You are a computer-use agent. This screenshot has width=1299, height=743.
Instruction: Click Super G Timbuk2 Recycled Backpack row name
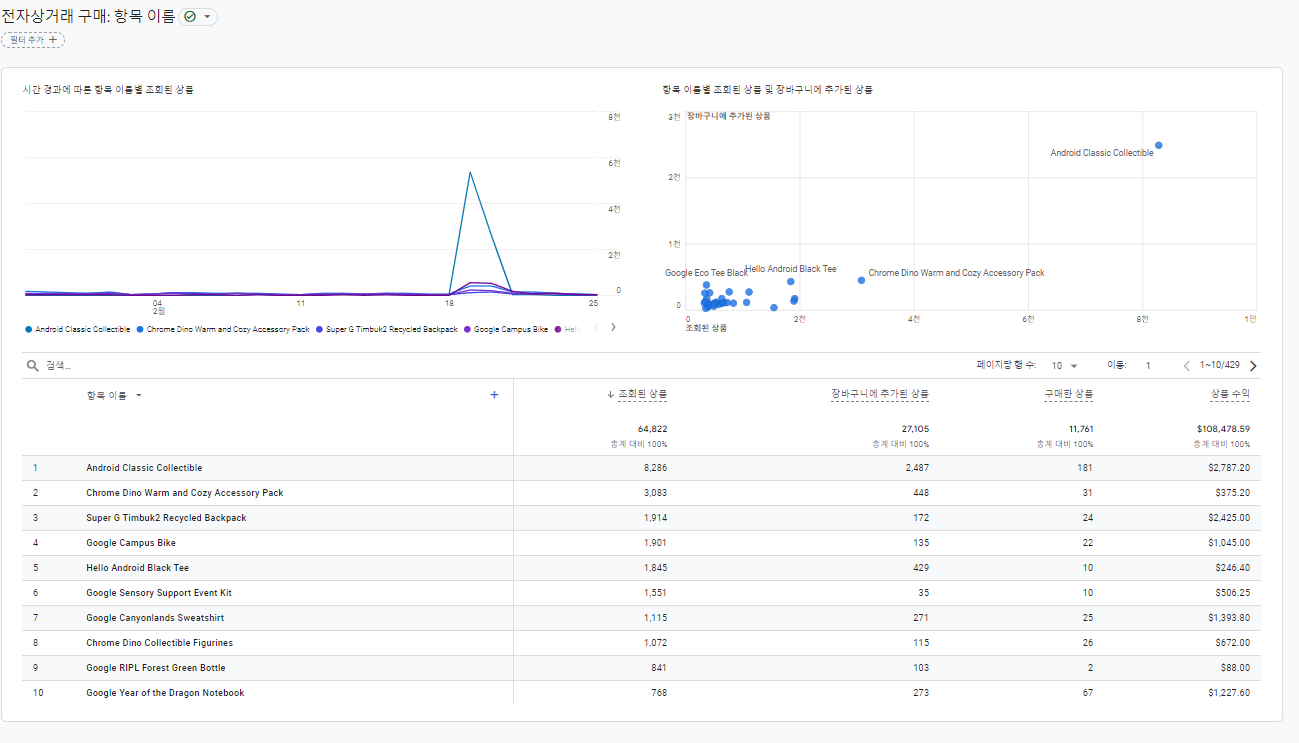pos(166,518)
